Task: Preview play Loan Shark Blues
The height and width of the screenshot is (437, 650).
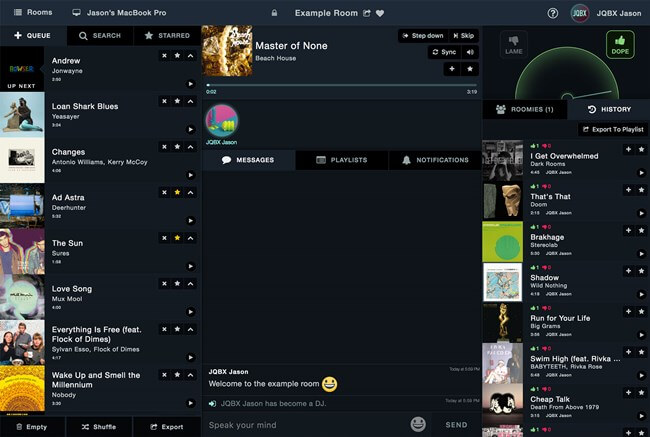Action: click(x=190, y=129)
